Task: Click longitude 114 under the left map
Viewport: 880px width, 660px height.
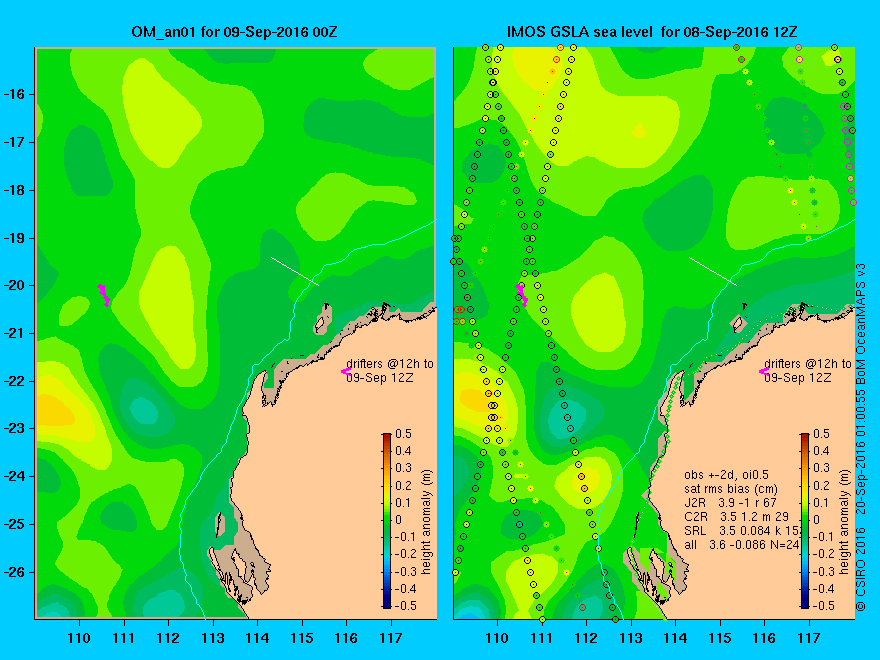Action: point(257,638)
